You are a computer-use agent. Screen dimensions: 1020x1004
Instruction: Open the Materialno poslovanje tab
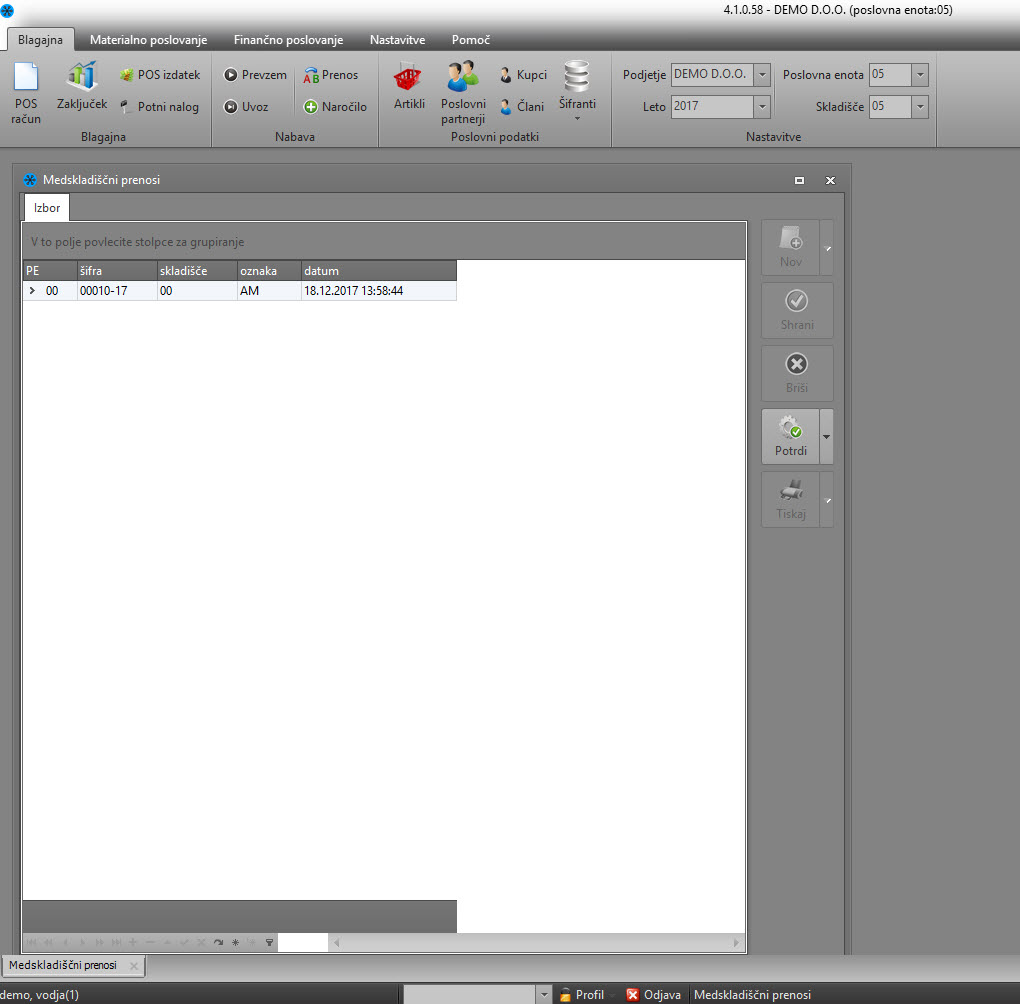tap(148, 40)
